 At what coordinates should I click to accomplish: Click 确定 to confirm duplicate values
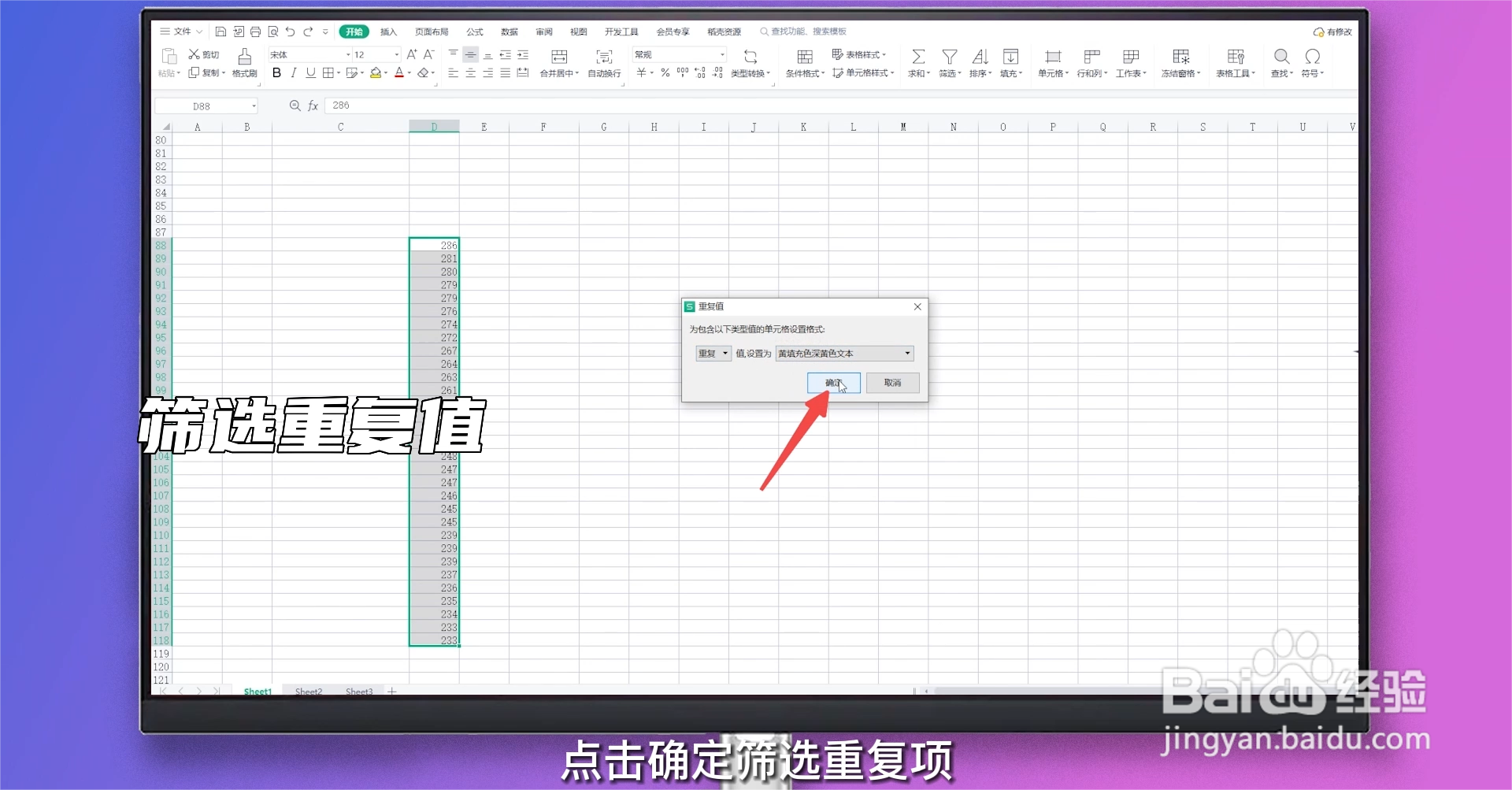[833, 383]
